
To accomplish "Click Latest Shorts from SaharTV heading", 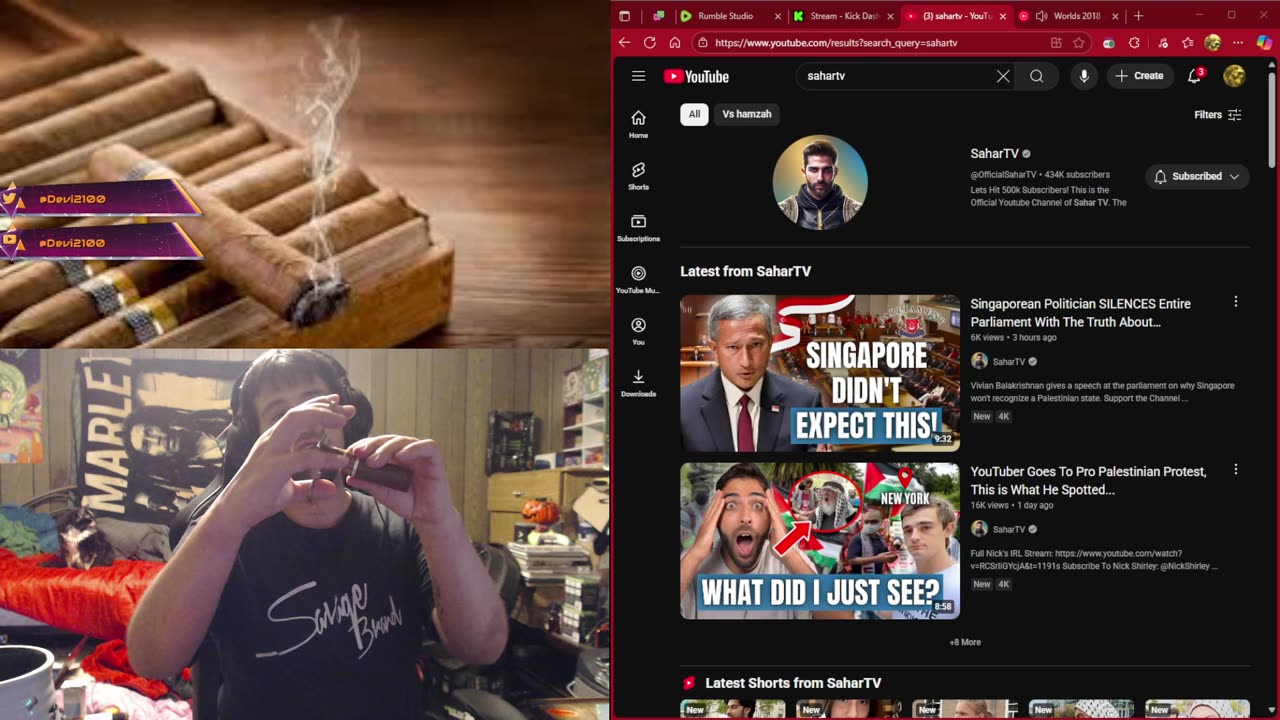I will [793, 683].
